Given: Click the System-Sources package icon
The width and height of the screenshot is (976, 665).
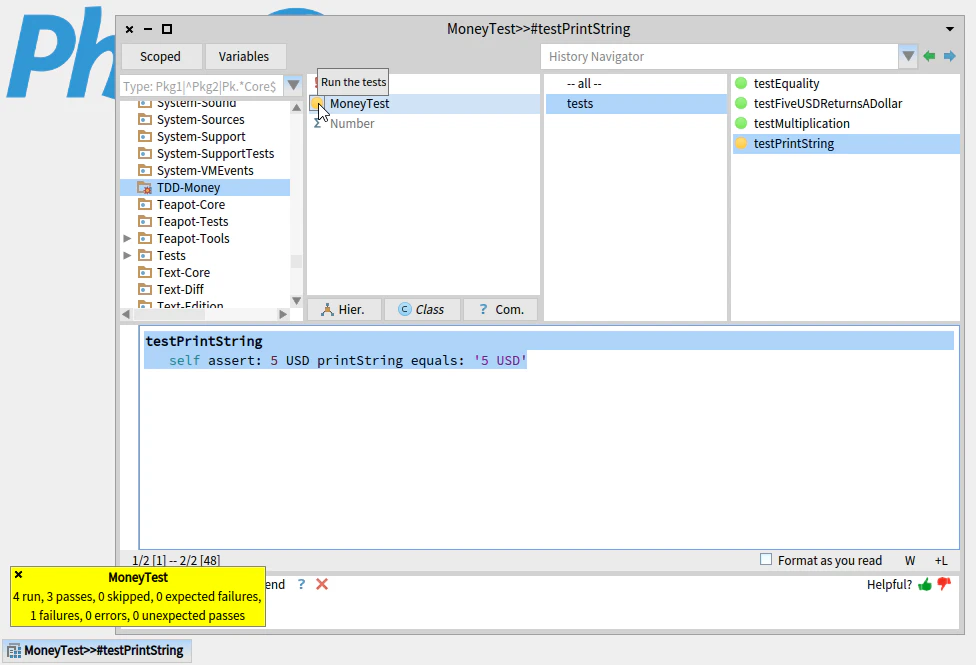Looking at the screenshot, I should (x=144, y=120).
